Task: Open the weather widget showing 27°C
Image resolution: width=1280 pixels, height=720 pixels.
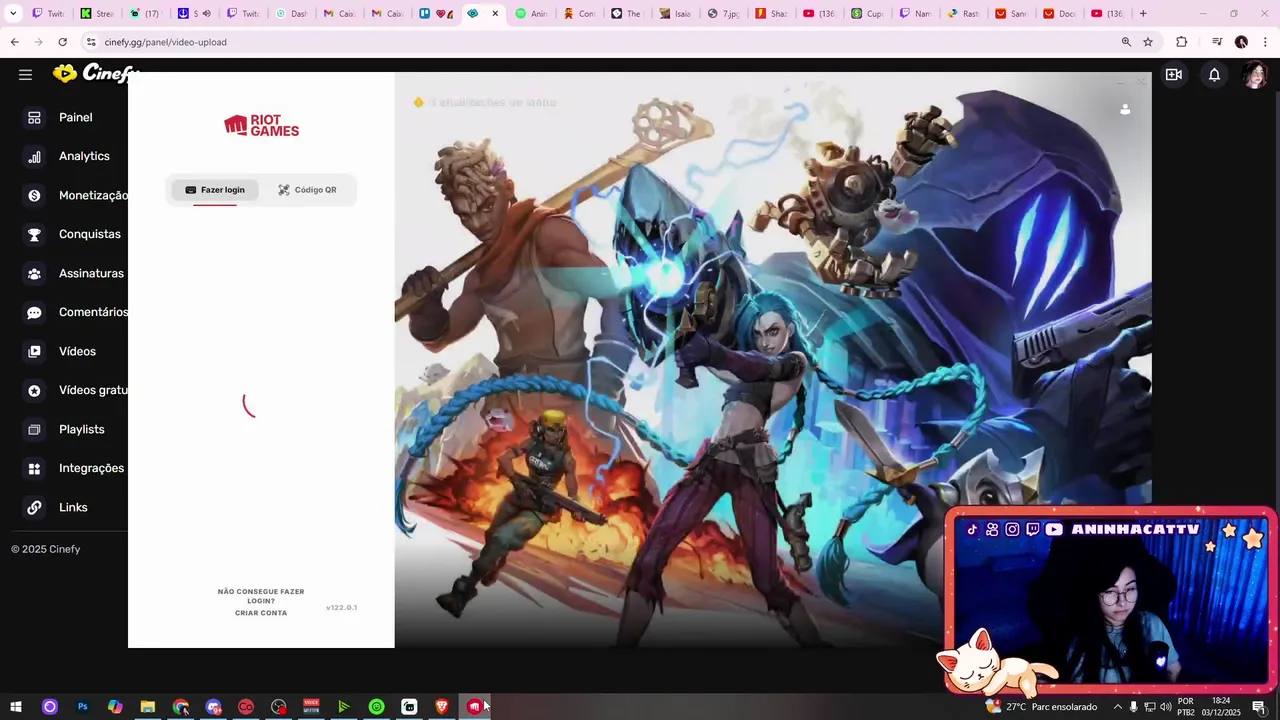Action: 1041,707
